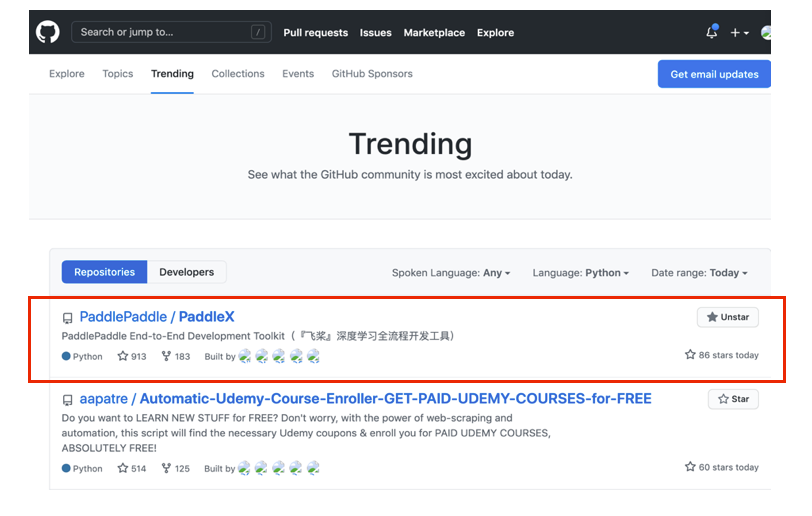This screenshot has height=516, width=812.
Task: Open the PaddlePaddle owner link
Action: coord(123,317)
